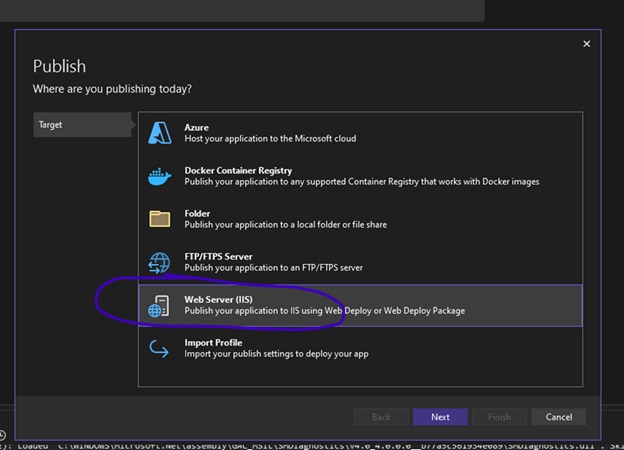The image size is (624, 450).
Task: Choose Docker Container Registry title
Action: click(x=238, y=170)
